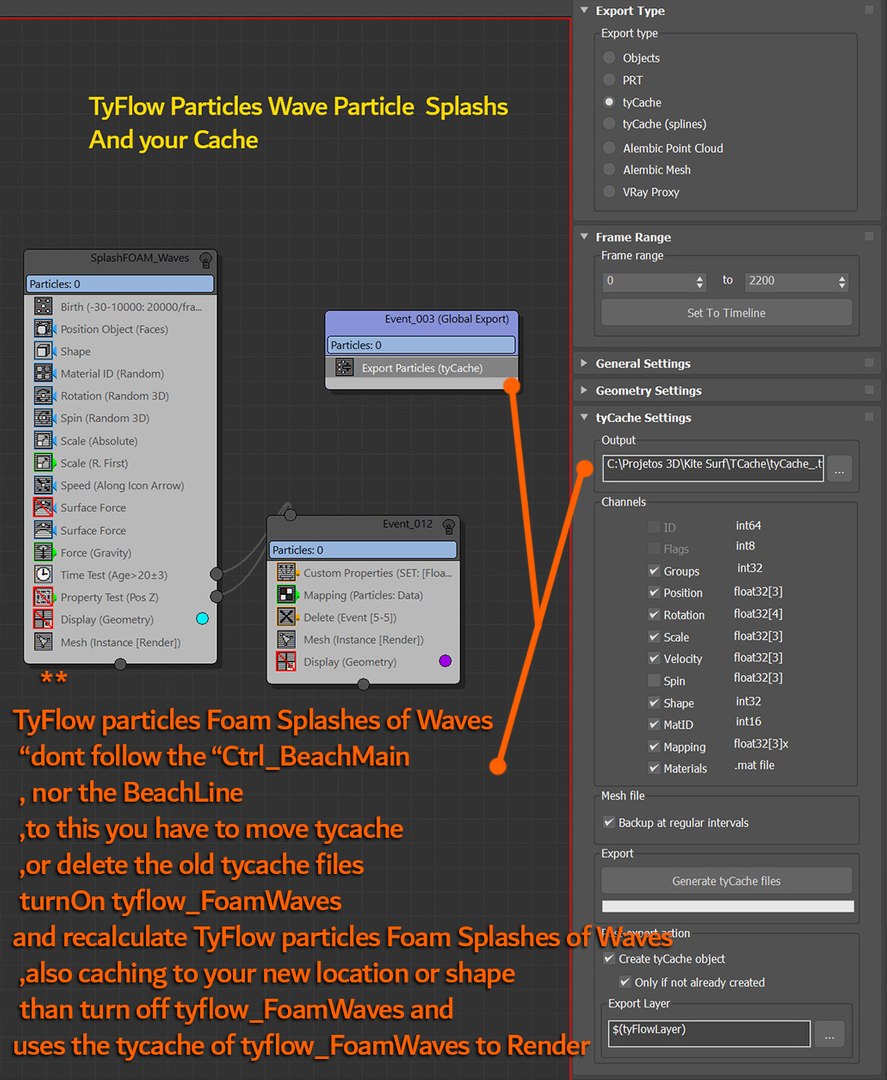Viewport: 887px width, 1080px height.
Task: Select the Export Particles (tyCache) operator icon
Action: coord(344,367)
